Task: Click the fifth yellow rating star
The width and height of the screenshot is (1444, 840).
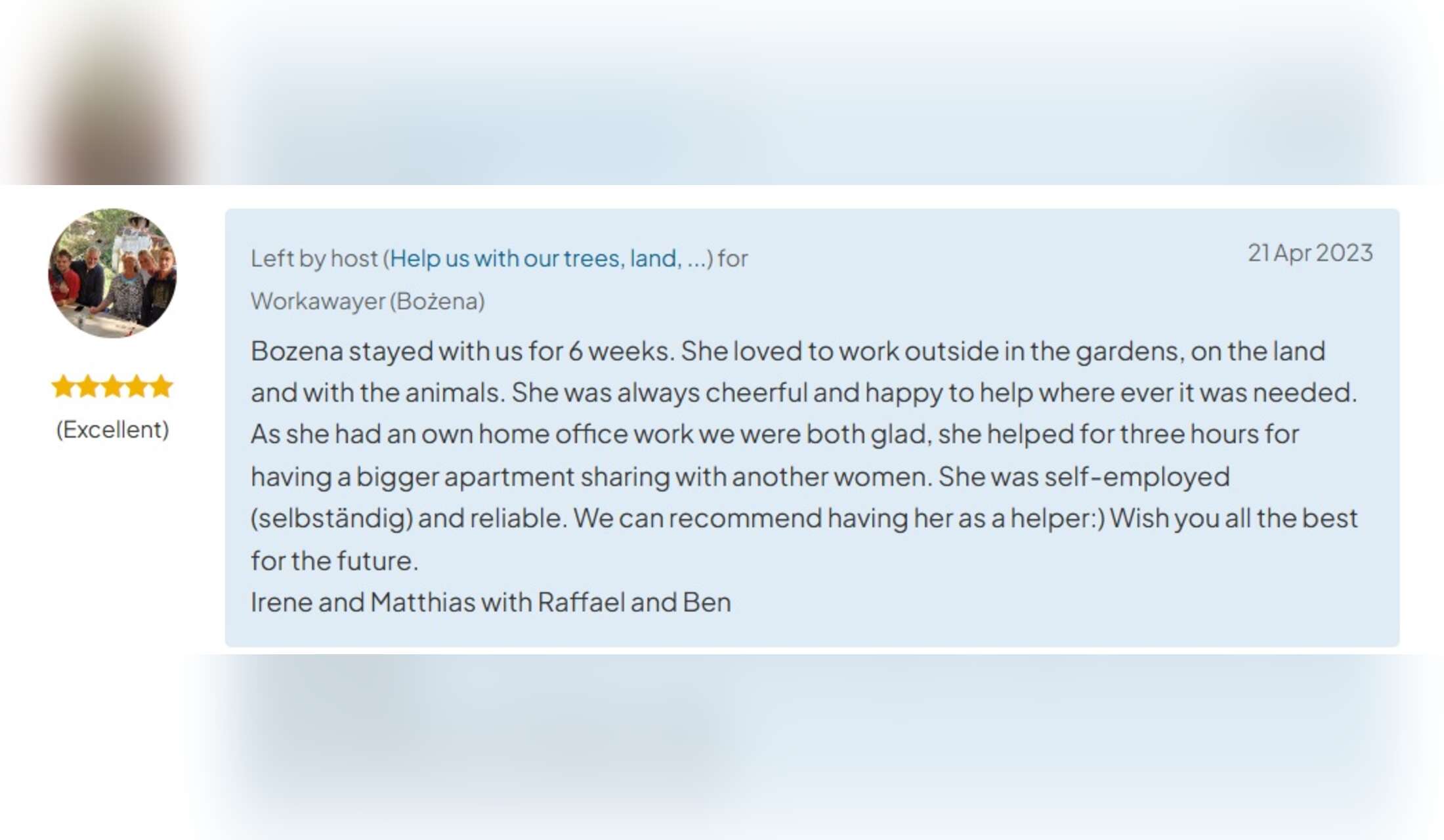Action: 161,387
